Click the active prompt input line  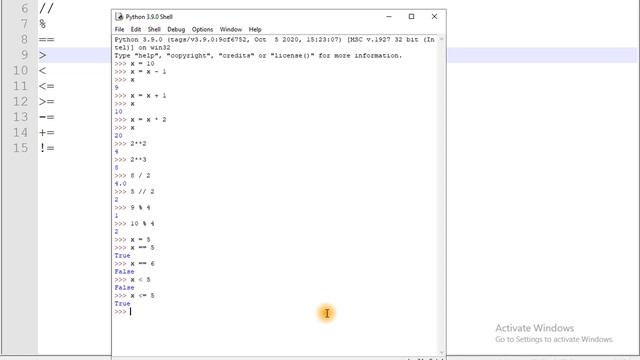[x=276, y=311]
